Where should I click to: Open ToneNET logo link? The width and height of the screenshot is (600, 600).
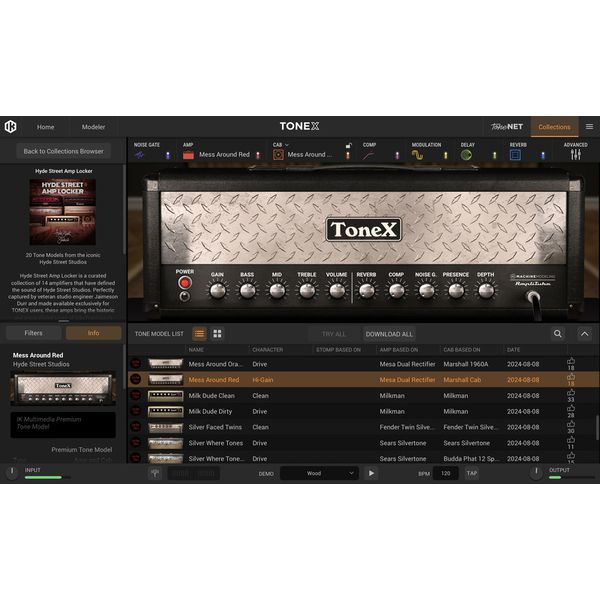[x=507, y=127]
